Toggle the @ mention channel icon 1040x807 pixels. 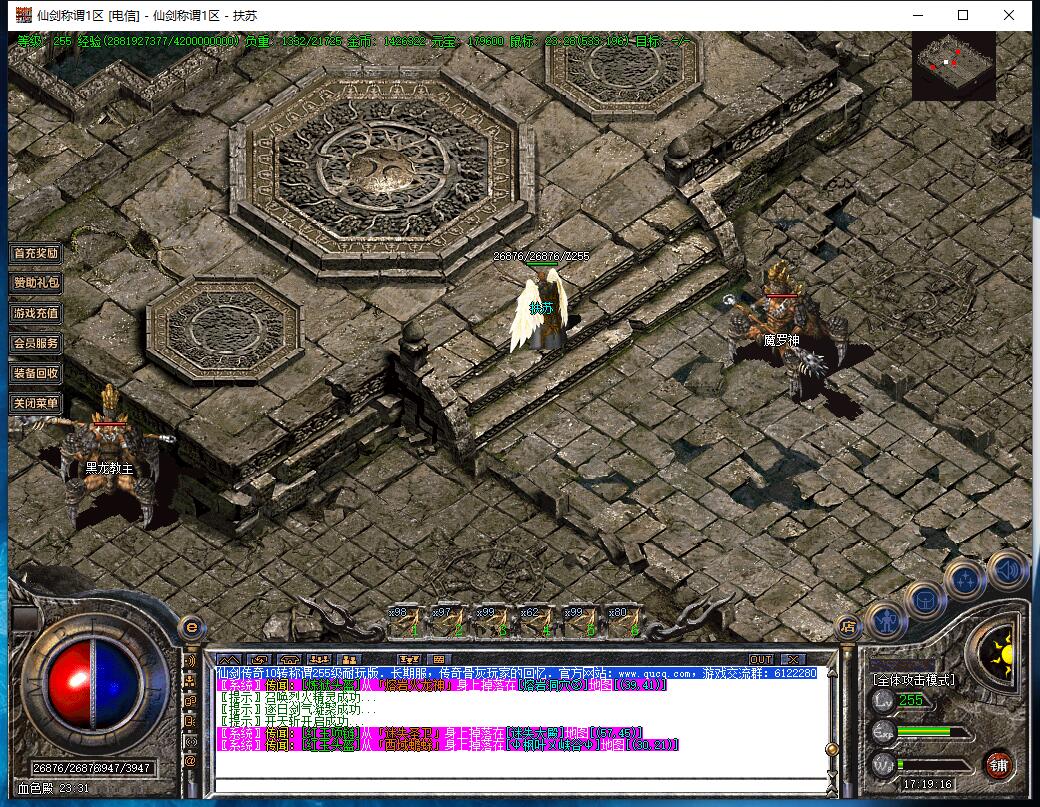pos(190,761)
